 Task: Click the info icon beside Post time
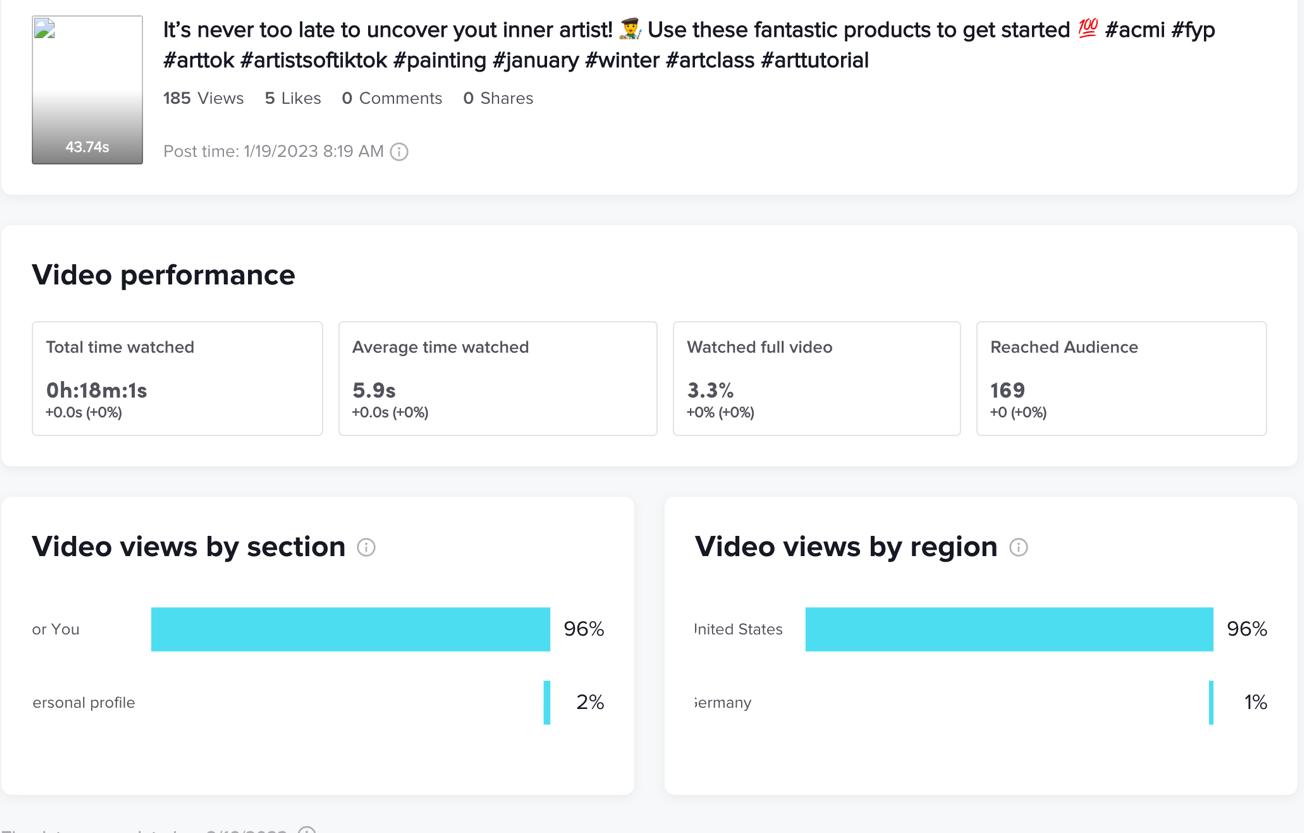click(x=399, y=152)
